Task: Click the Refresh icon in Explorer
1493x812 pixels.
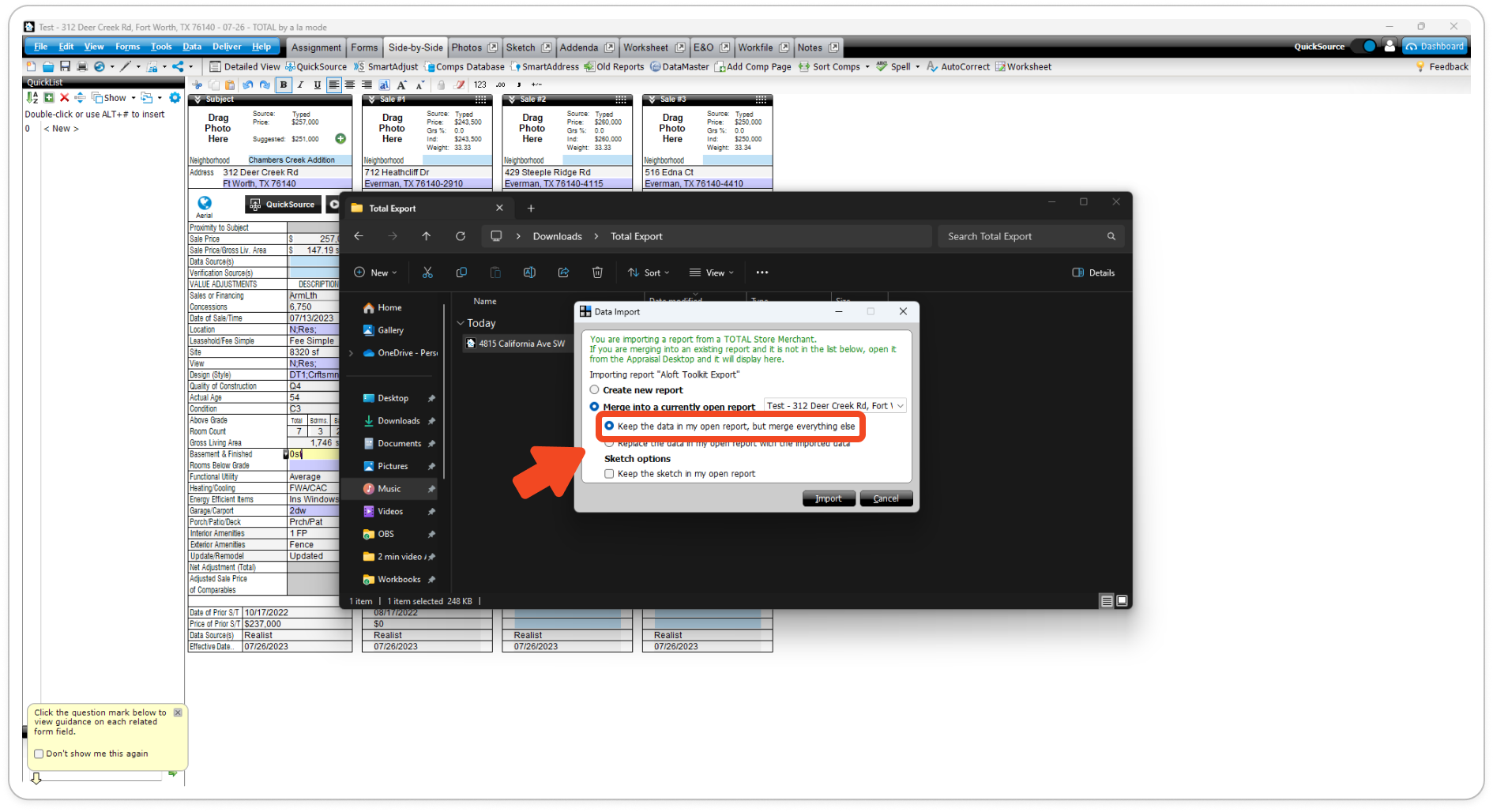Action: [461, 236]
